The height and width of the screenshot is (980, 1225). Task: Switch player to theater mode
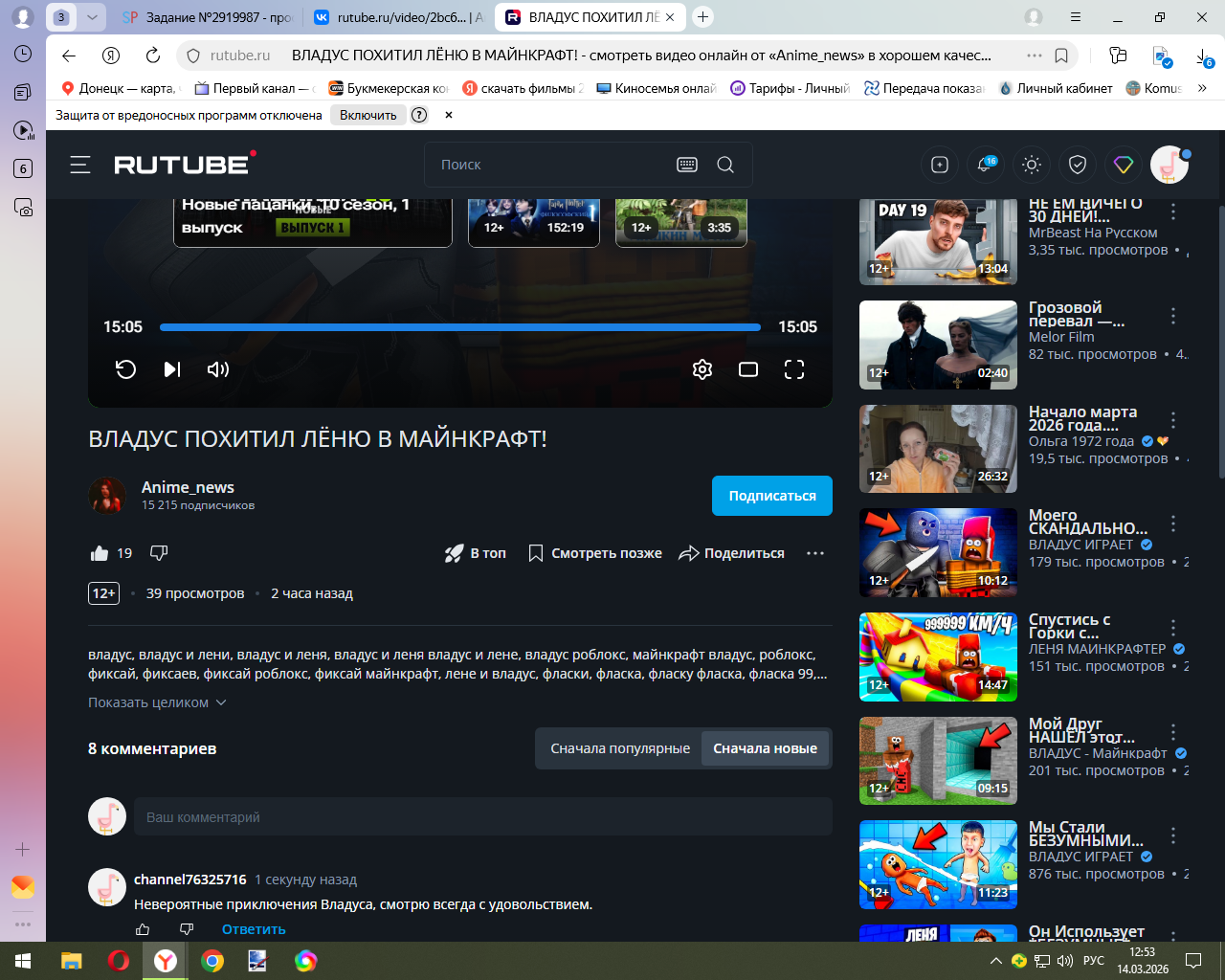(748, 369)
